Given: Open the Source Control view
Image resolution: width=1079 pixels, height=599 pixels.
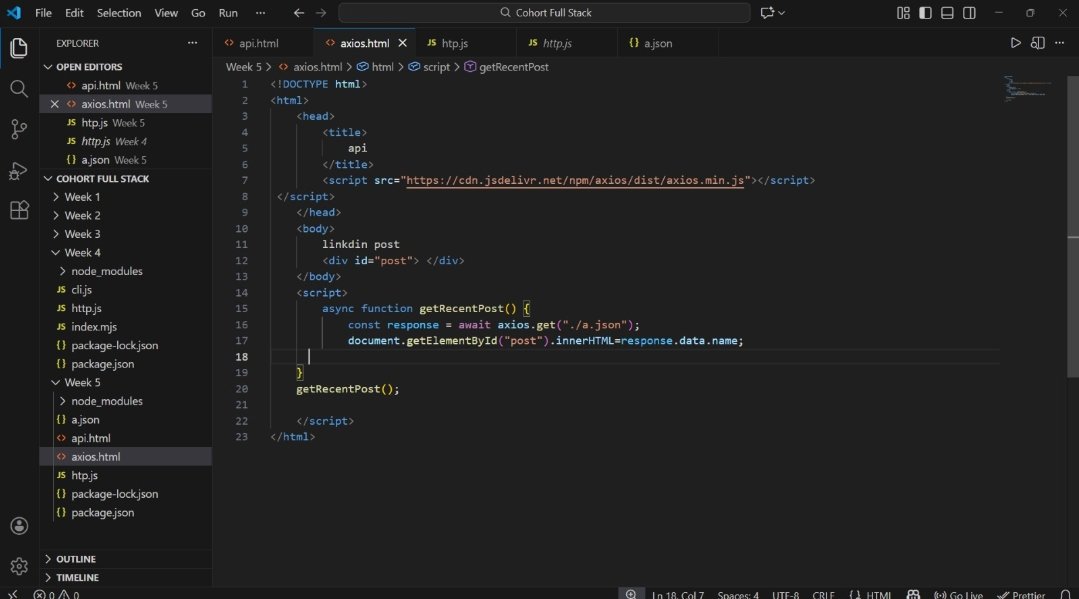Looking at the screenshot, I should tap(19, 129).
